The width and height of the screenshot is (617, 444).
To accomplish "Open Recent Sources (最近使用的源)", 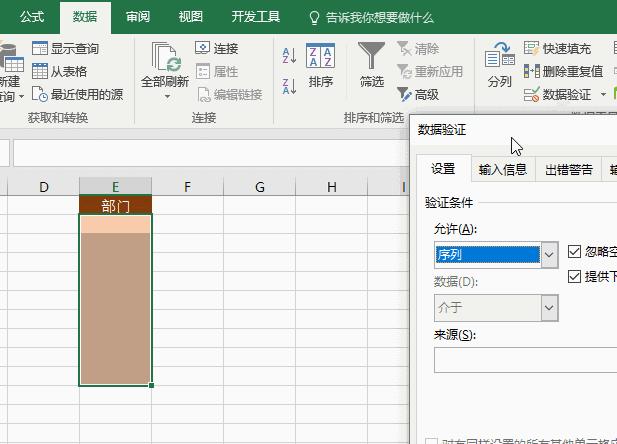I will coord(78,94).
